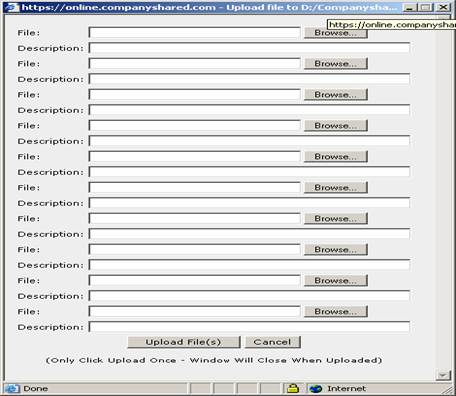Image resolution: width=456 pixels, height=396 pixels.
Task: Cancel the upload dialog
Action: (273, 342)
